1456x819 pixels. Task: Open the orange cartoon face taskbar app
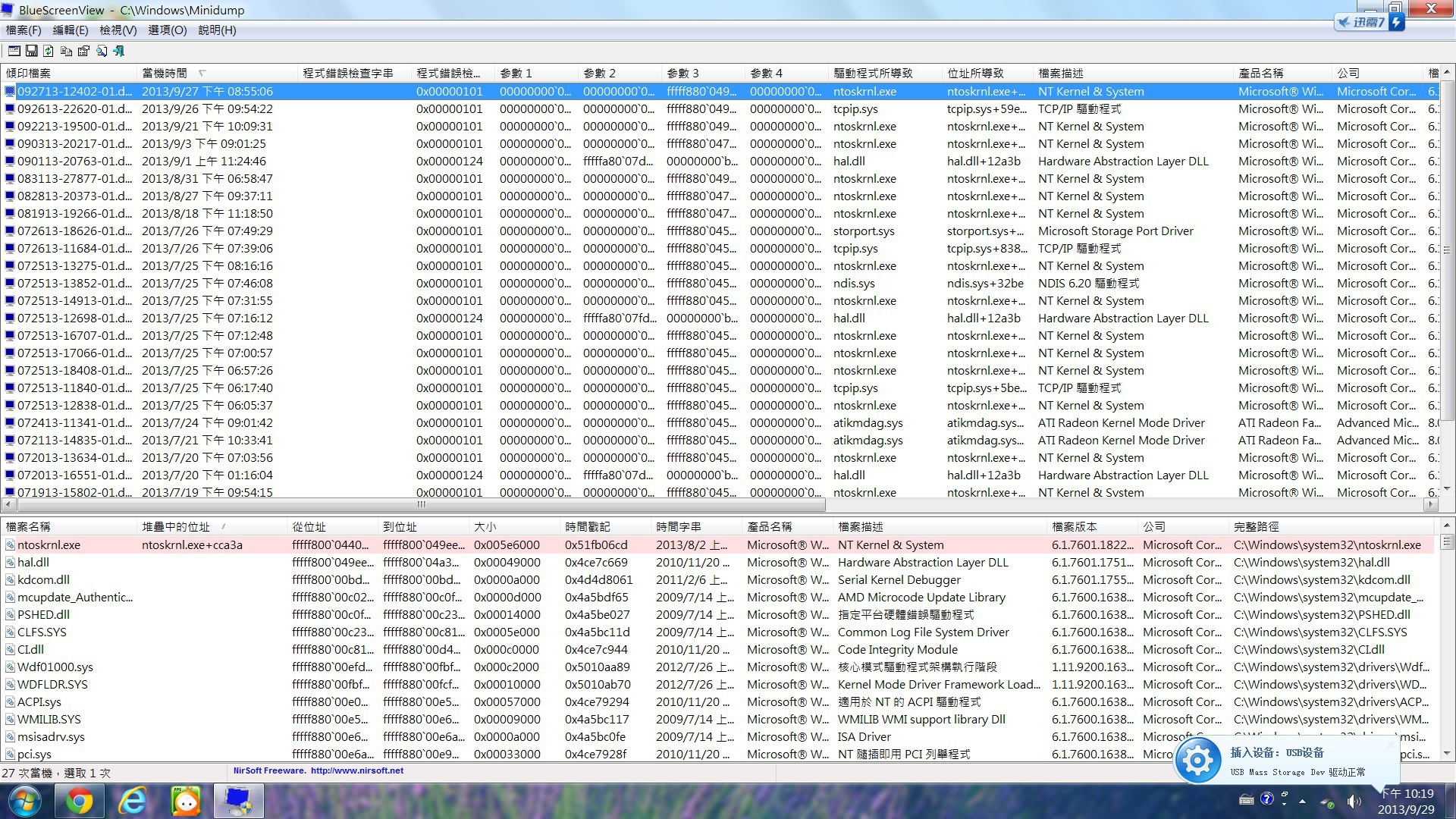pos(186,802)
